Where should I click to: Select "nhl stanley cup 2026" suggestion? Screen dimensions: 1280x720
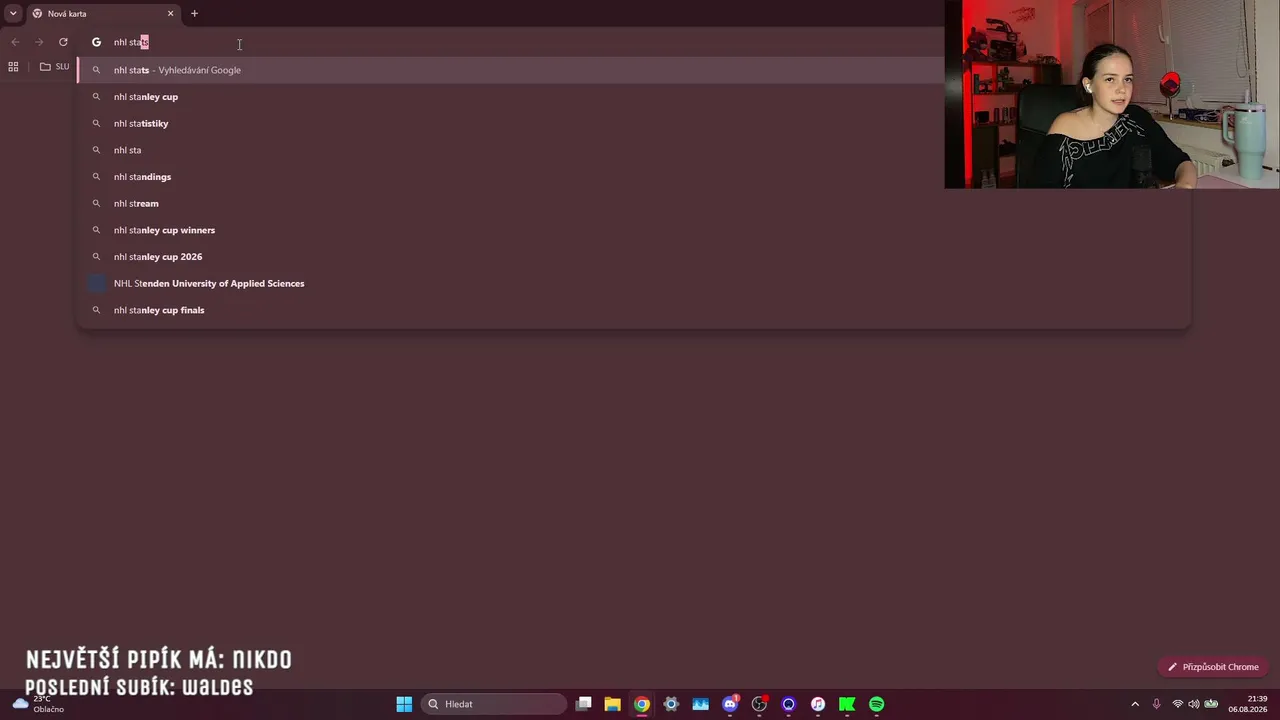pyautogui.click(x=634, y=257)
